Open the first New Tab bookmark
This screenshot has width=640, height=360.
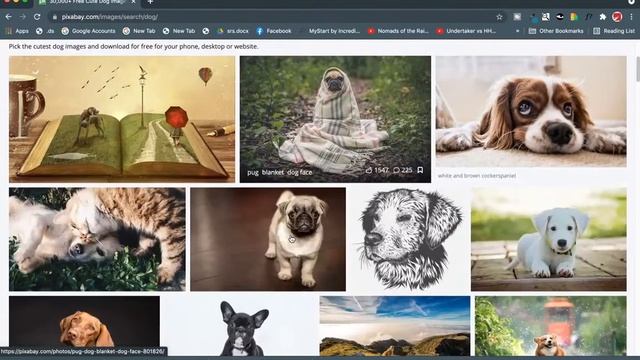pos(139,31)
